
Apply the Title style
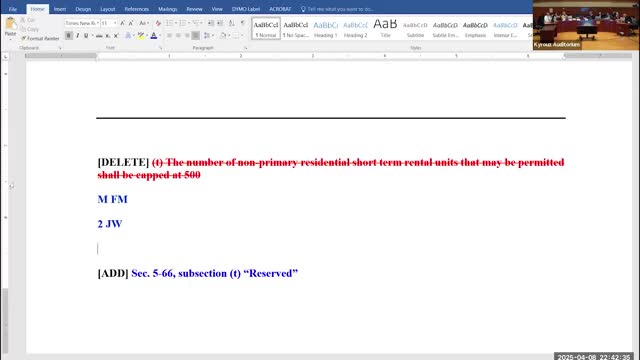pyautogui.click(x=385, y=29)
